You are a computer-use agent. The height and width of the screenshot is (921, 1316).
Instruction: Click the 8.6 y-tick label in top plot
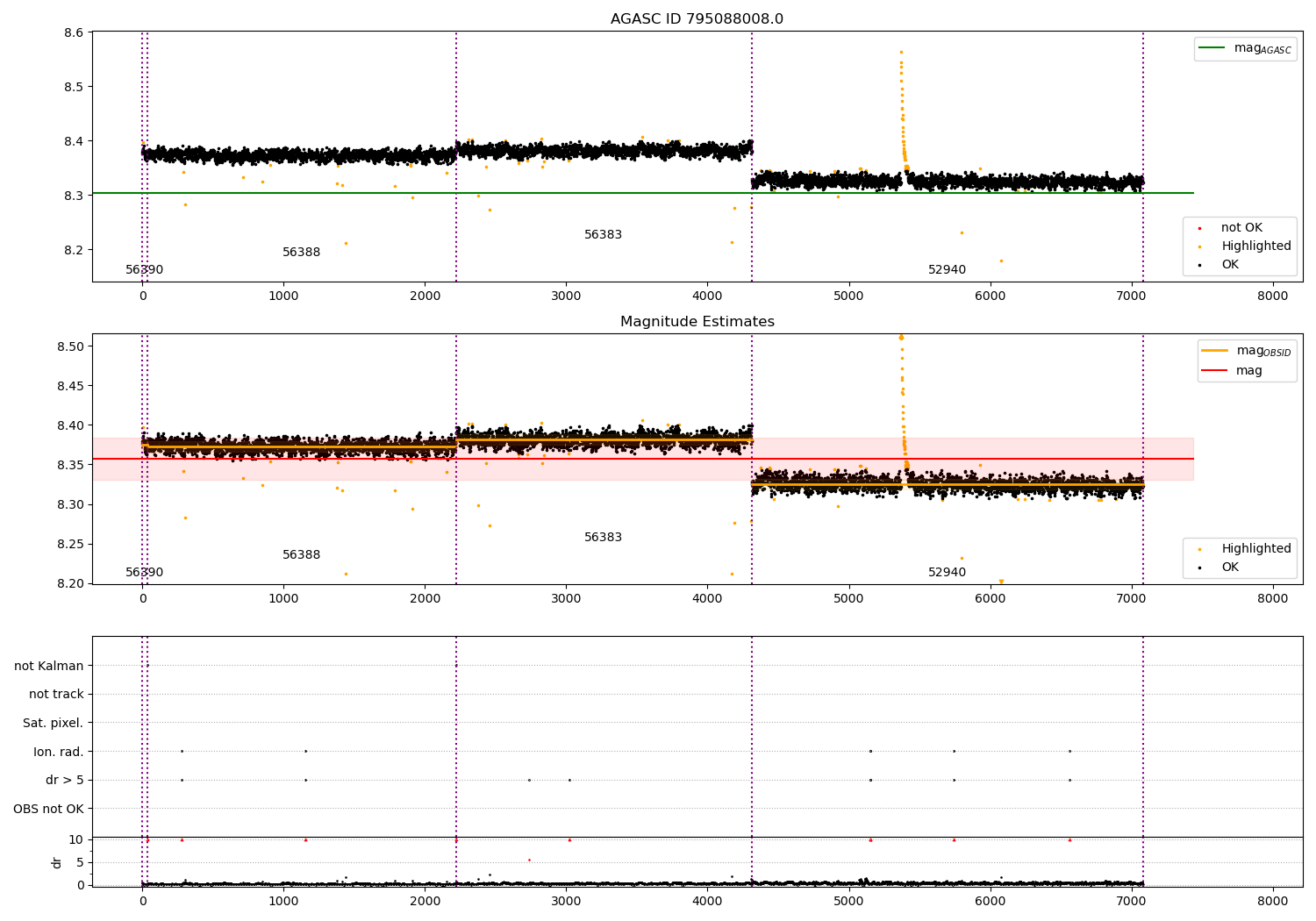tap(74, 32)
